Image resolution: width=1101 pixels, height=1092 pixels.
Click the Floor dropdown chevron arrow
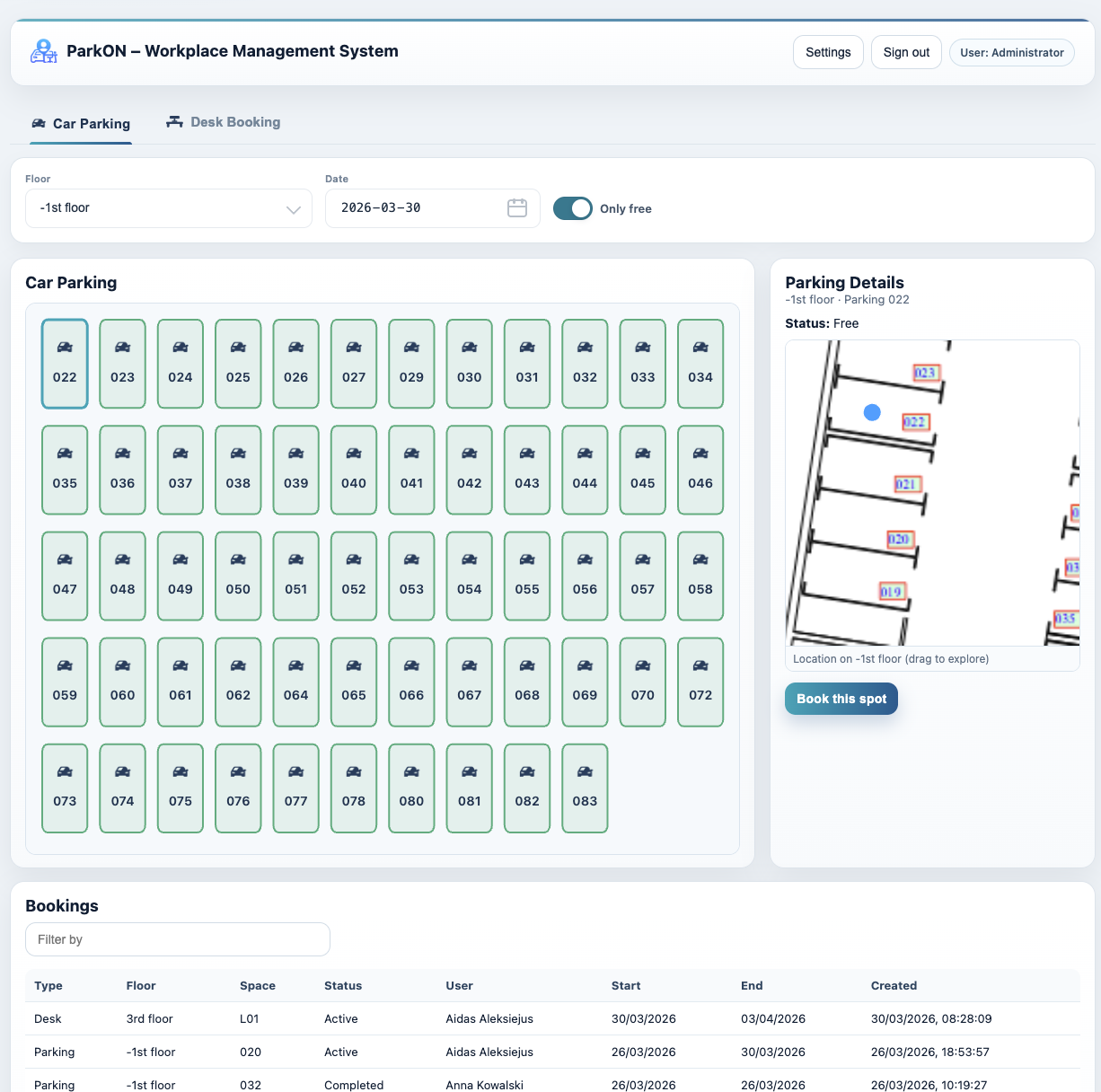(293, 208)
